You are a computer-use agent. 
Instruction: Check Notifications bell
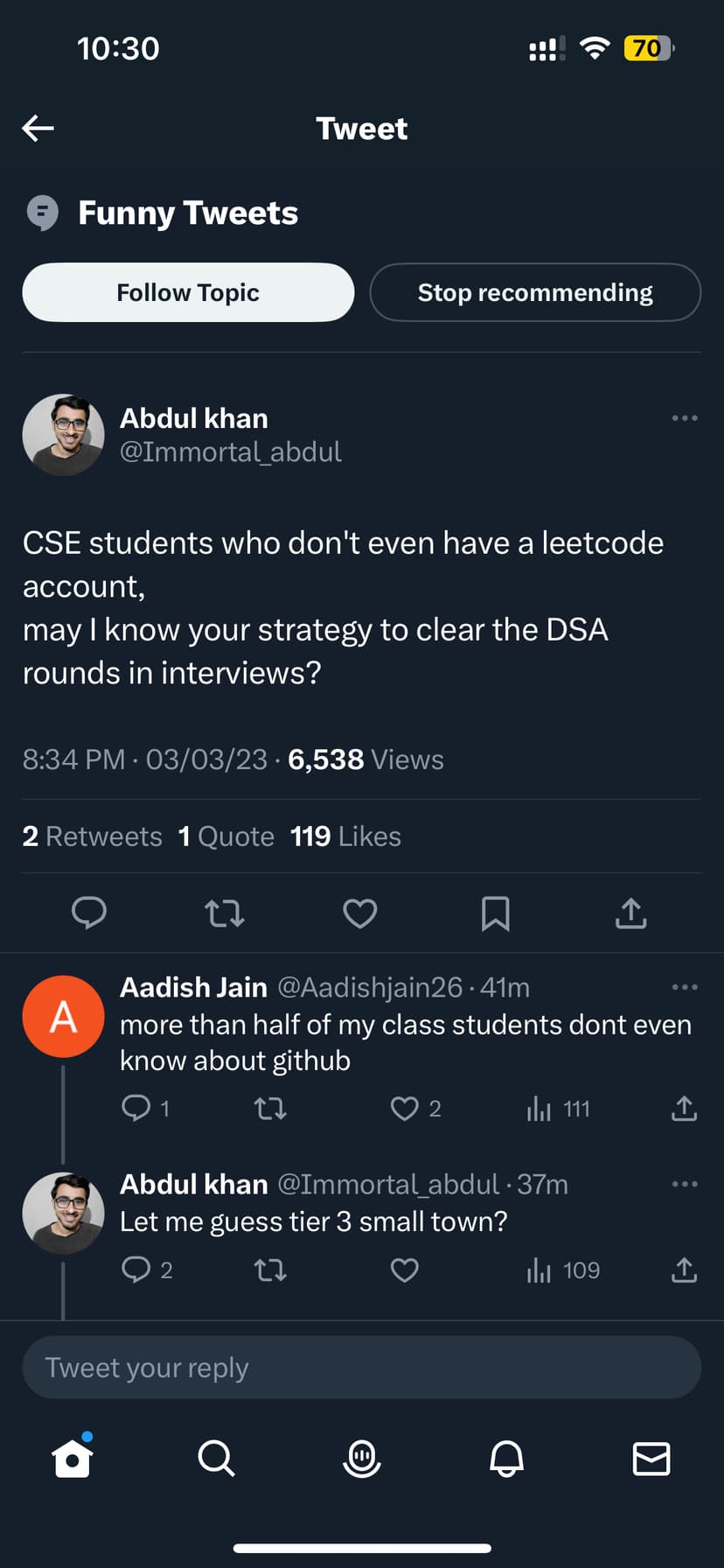point(506,1459)
